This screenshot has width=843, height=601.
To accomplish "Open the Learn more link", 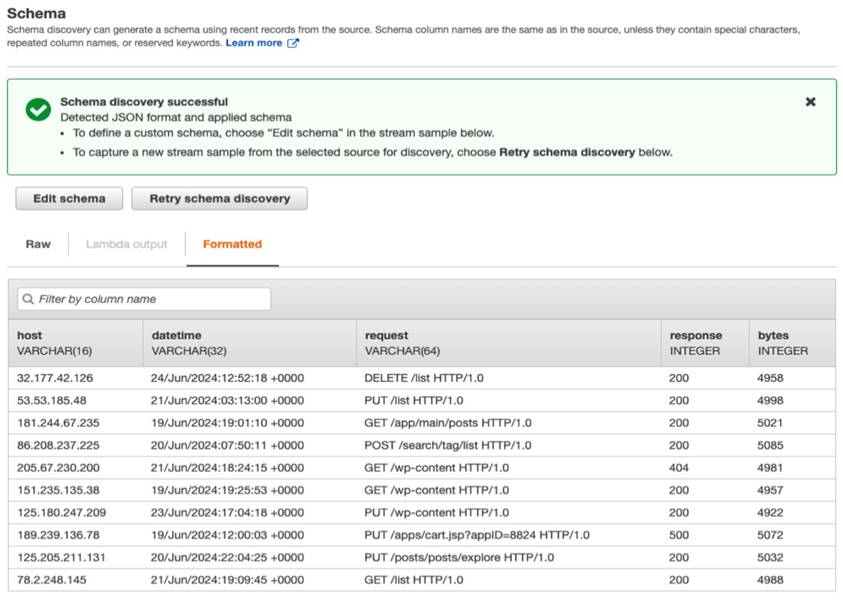I will coord(254,44).
